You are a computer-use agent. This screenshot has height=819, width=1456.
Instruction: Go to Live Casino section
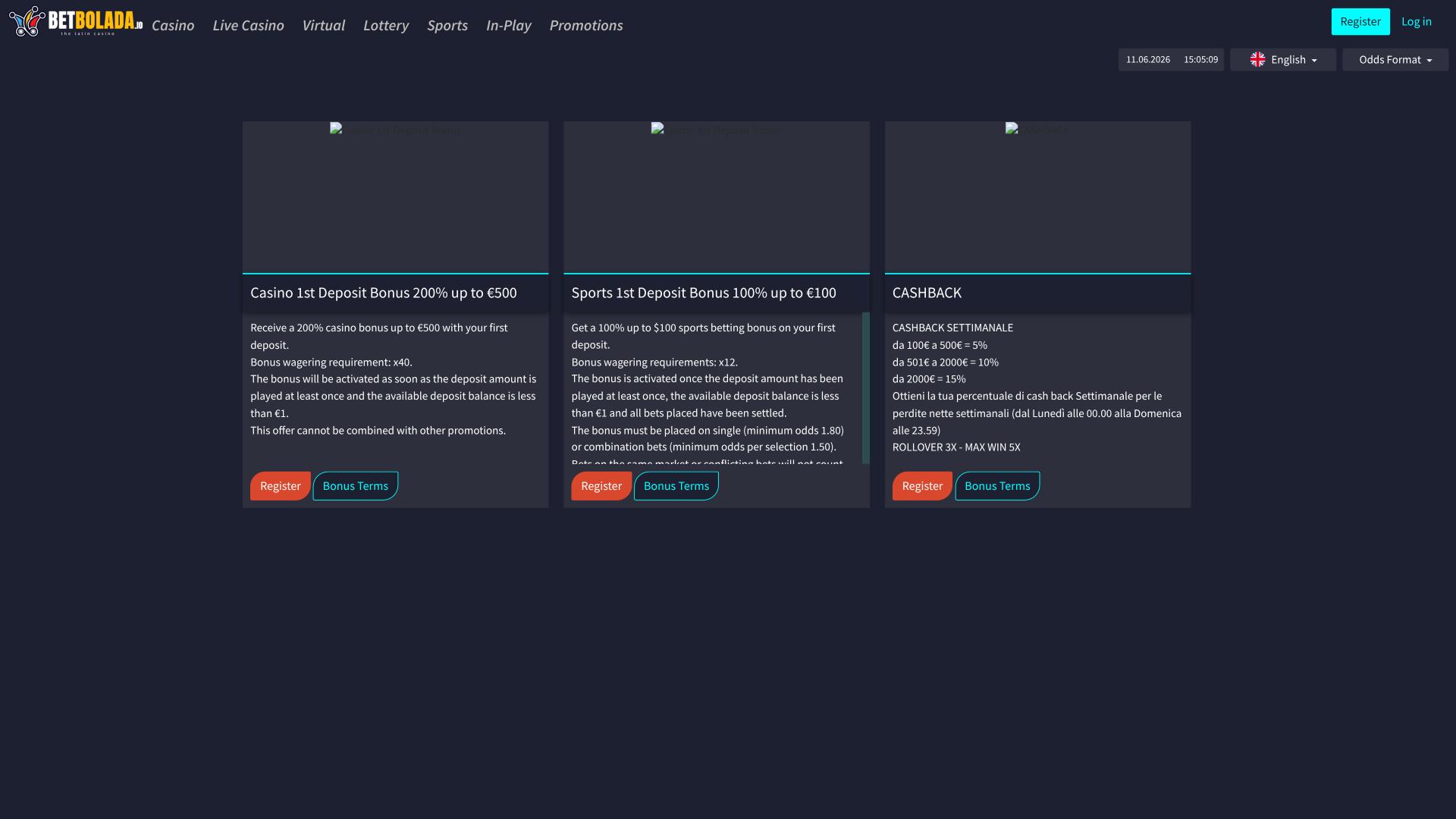click(x=248, y=25)
